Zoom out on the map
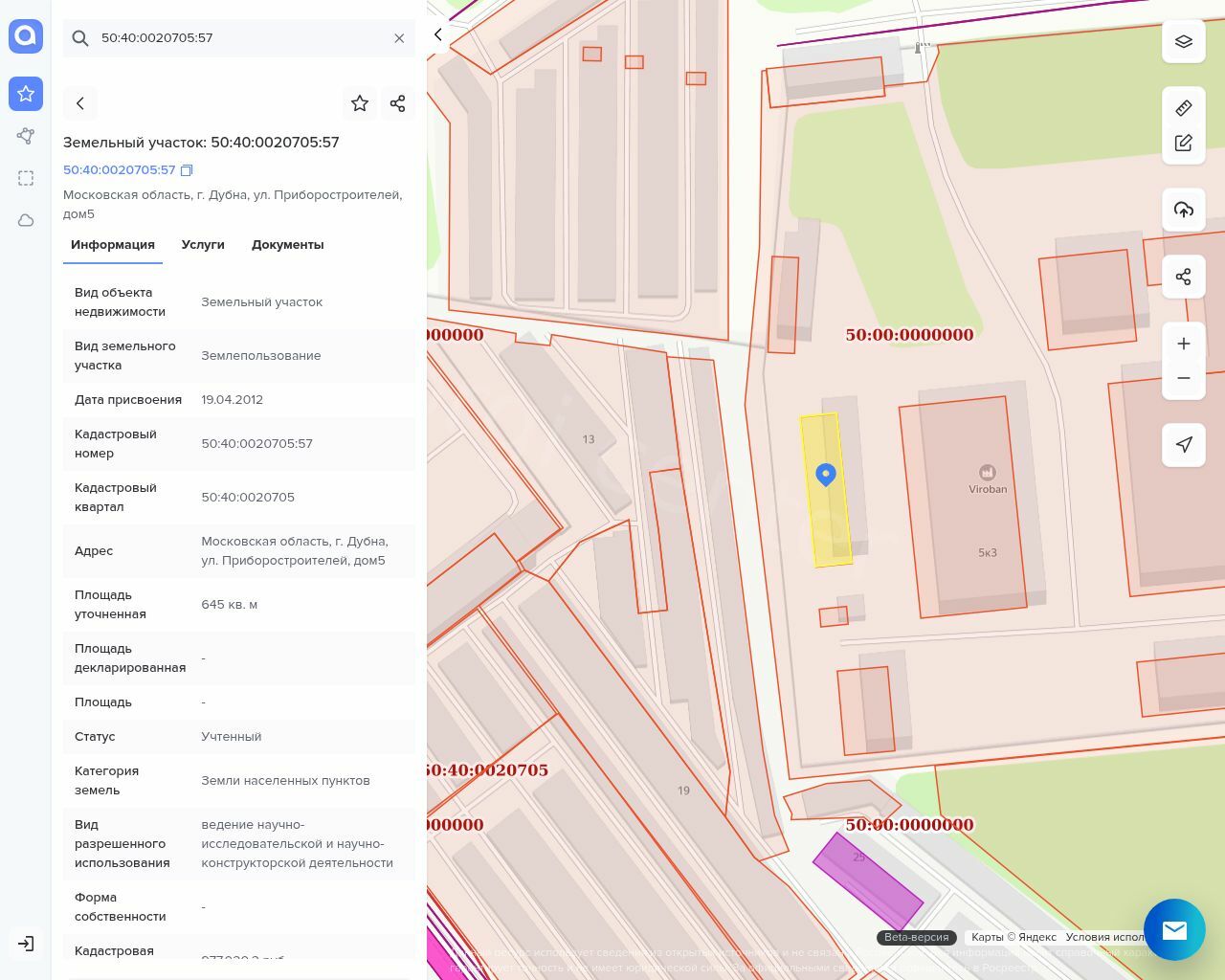This screenshot has width=1225, height=980. click(1183, 378)
